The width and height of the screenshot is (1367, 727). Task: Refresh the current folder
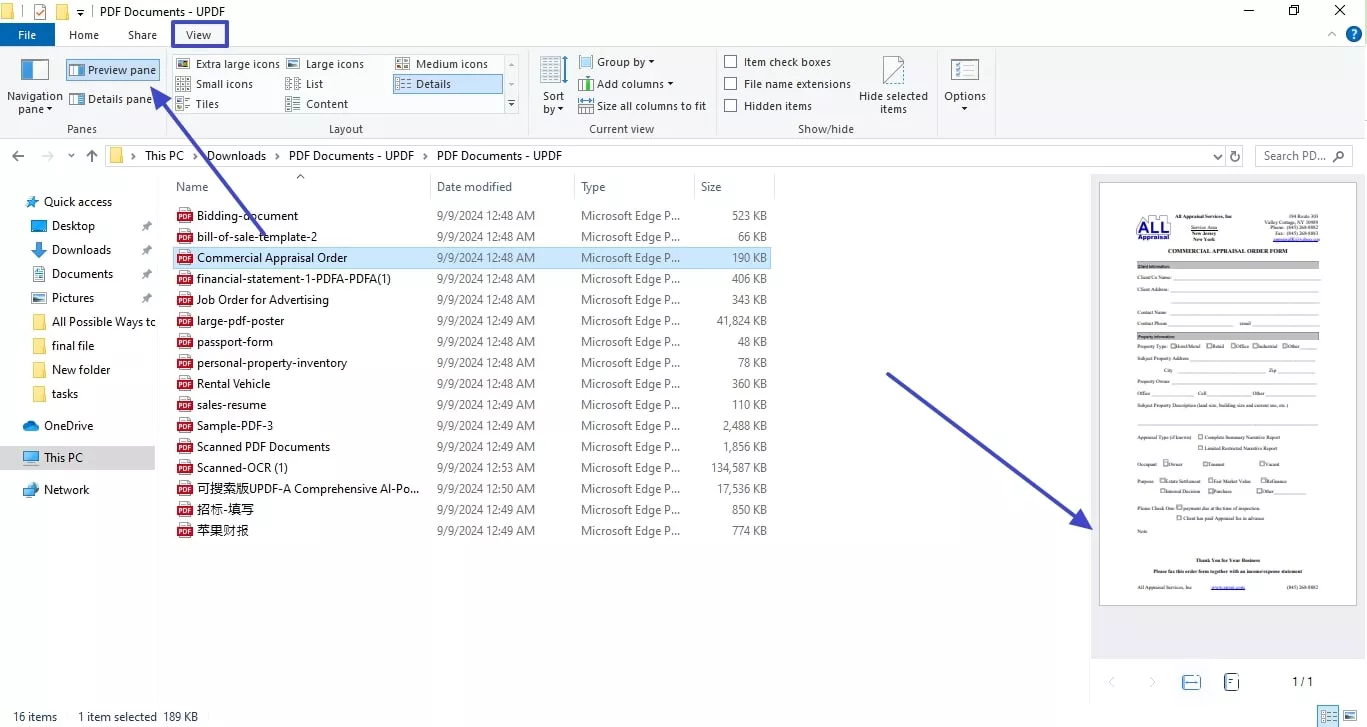point(1234,155)
